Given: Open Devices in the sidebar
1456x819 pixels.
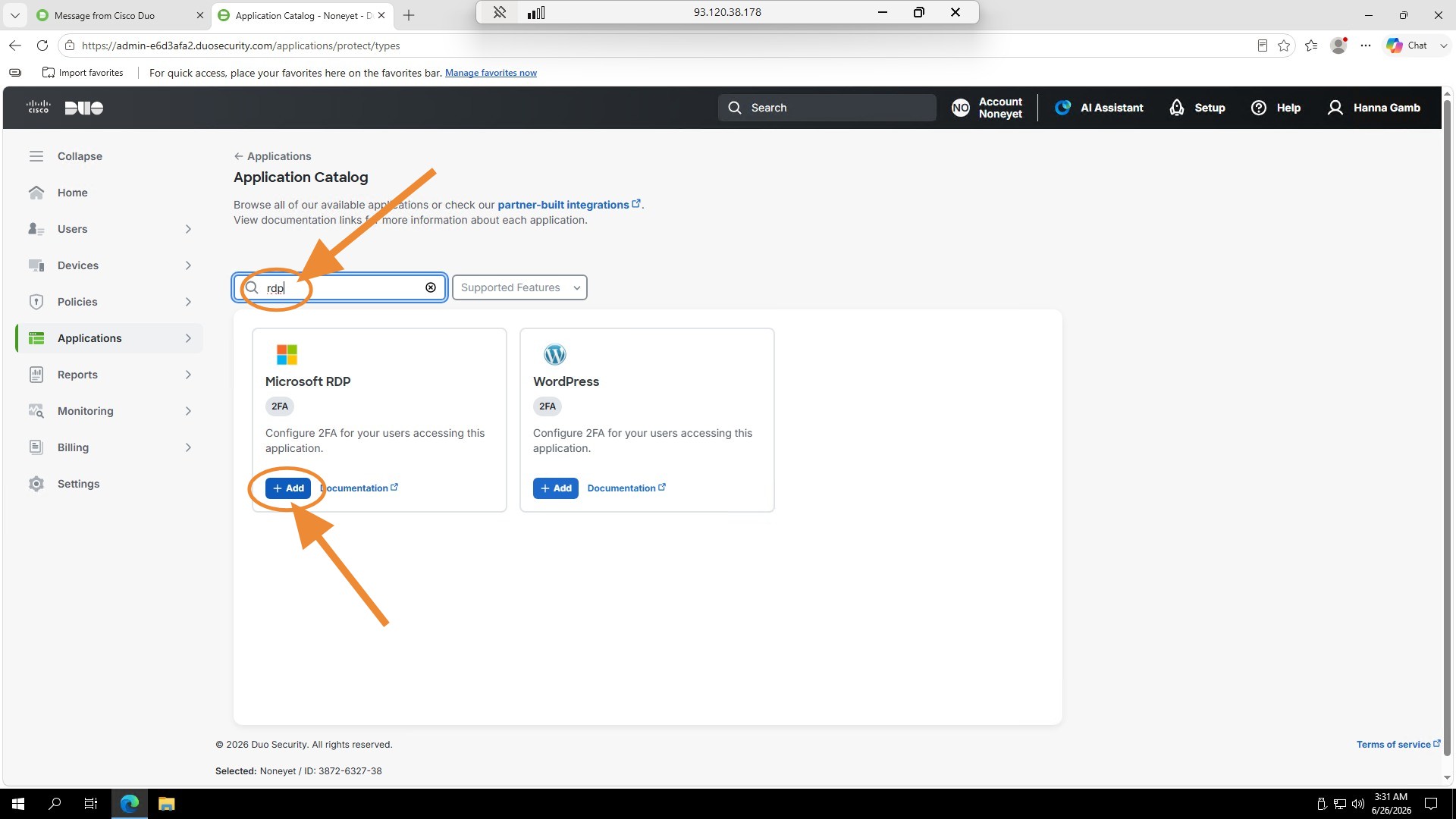Looking at the screenshot, I should pyautogui.click(x=77, y=265).
